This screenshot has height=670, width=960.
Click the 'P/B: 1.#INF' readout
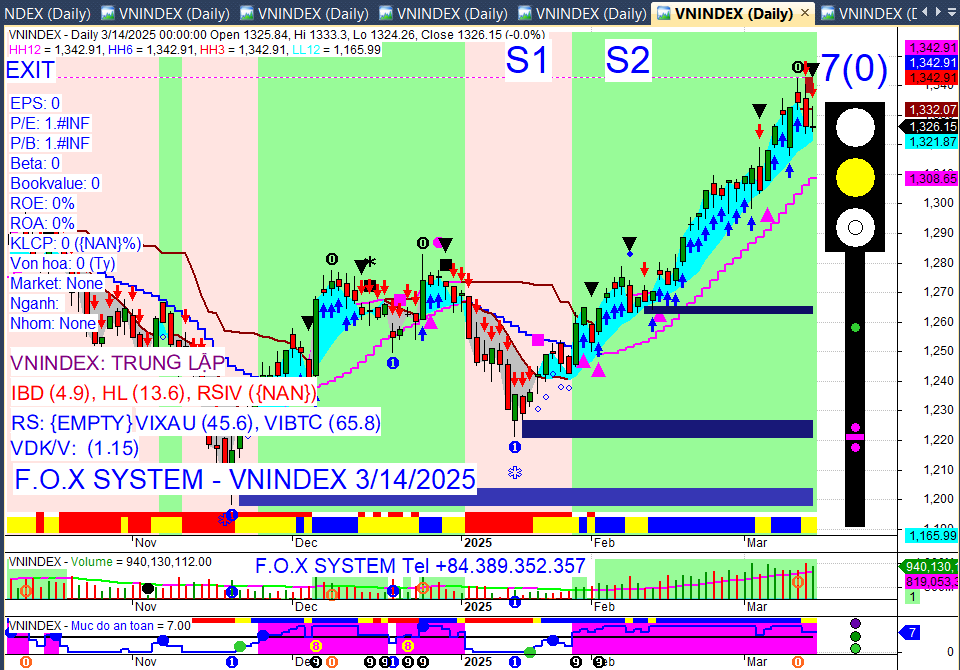click(x=50, y=143)
